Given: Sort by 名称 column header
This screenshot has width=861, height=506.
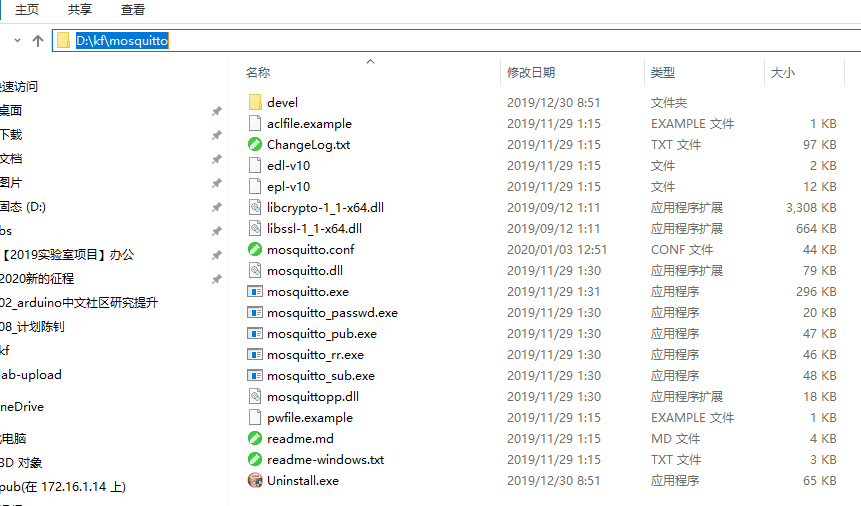Looking at the screenshot, I should pyautogui.click(x=258, y=73).
